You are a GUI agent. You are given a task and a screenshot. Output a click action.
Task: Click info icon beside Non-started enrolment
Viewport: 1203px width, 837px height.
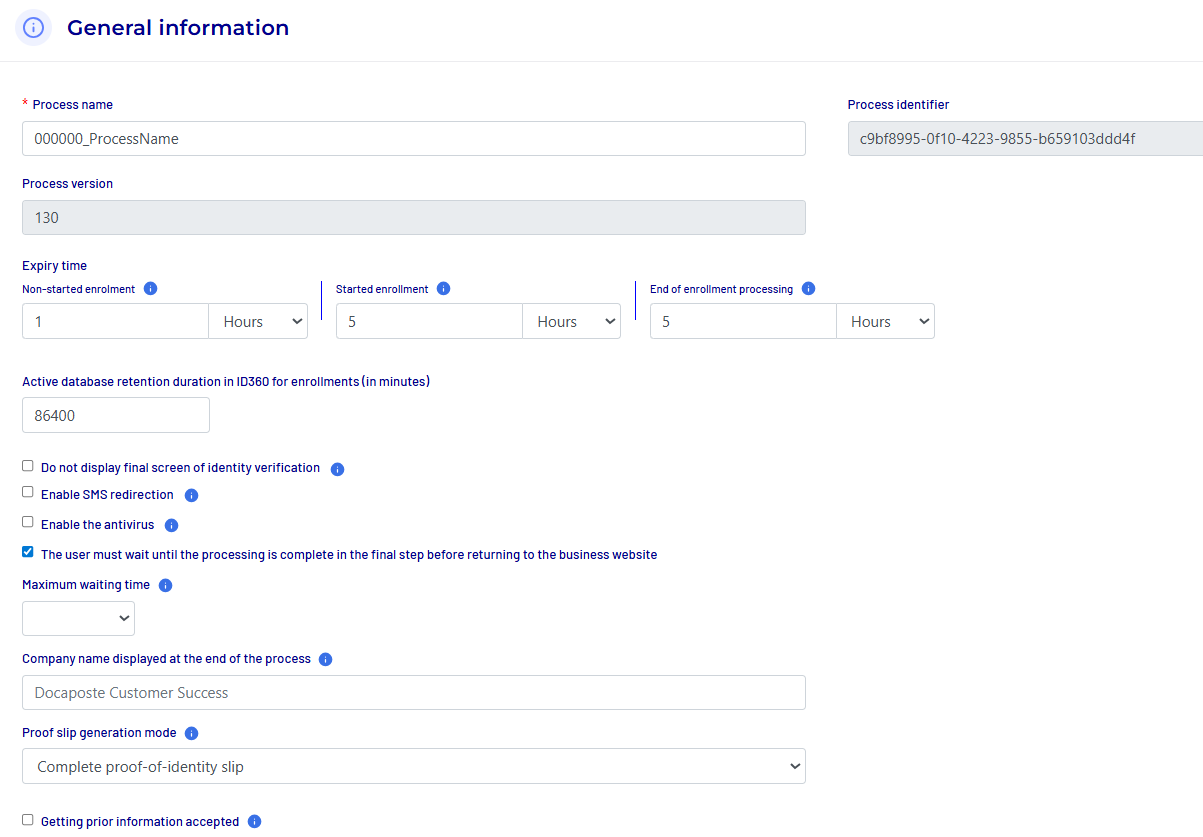pos(150,289)
